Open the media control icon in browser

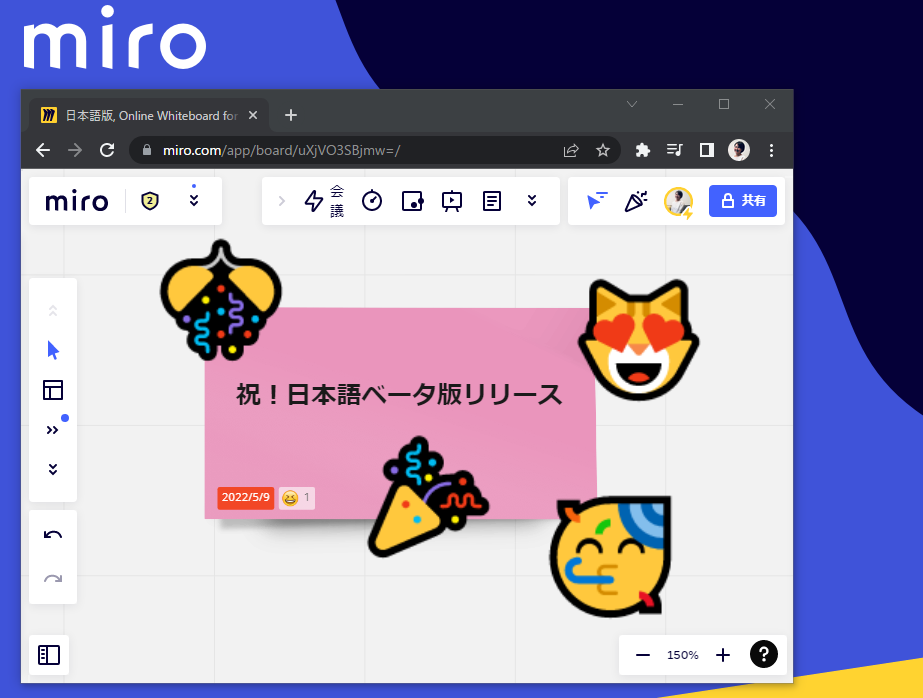pos(675,150)
